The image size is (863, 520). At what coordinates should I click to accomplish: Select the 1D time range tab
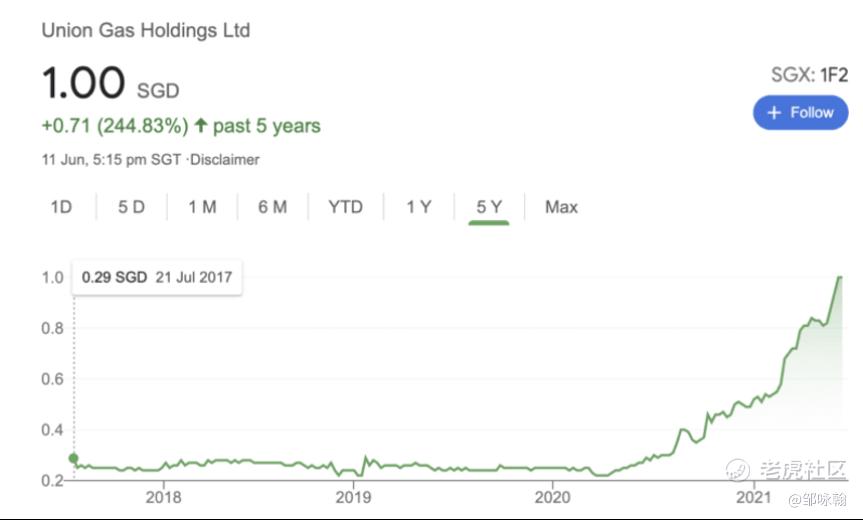[61, 207]
